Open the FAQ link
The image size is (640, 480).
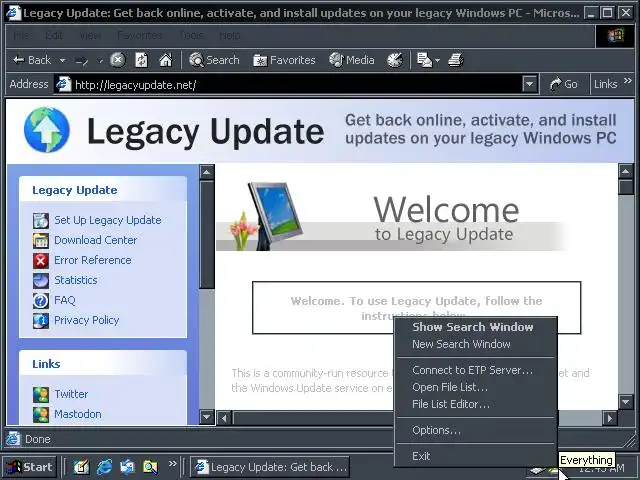click(x=65, y=300)
